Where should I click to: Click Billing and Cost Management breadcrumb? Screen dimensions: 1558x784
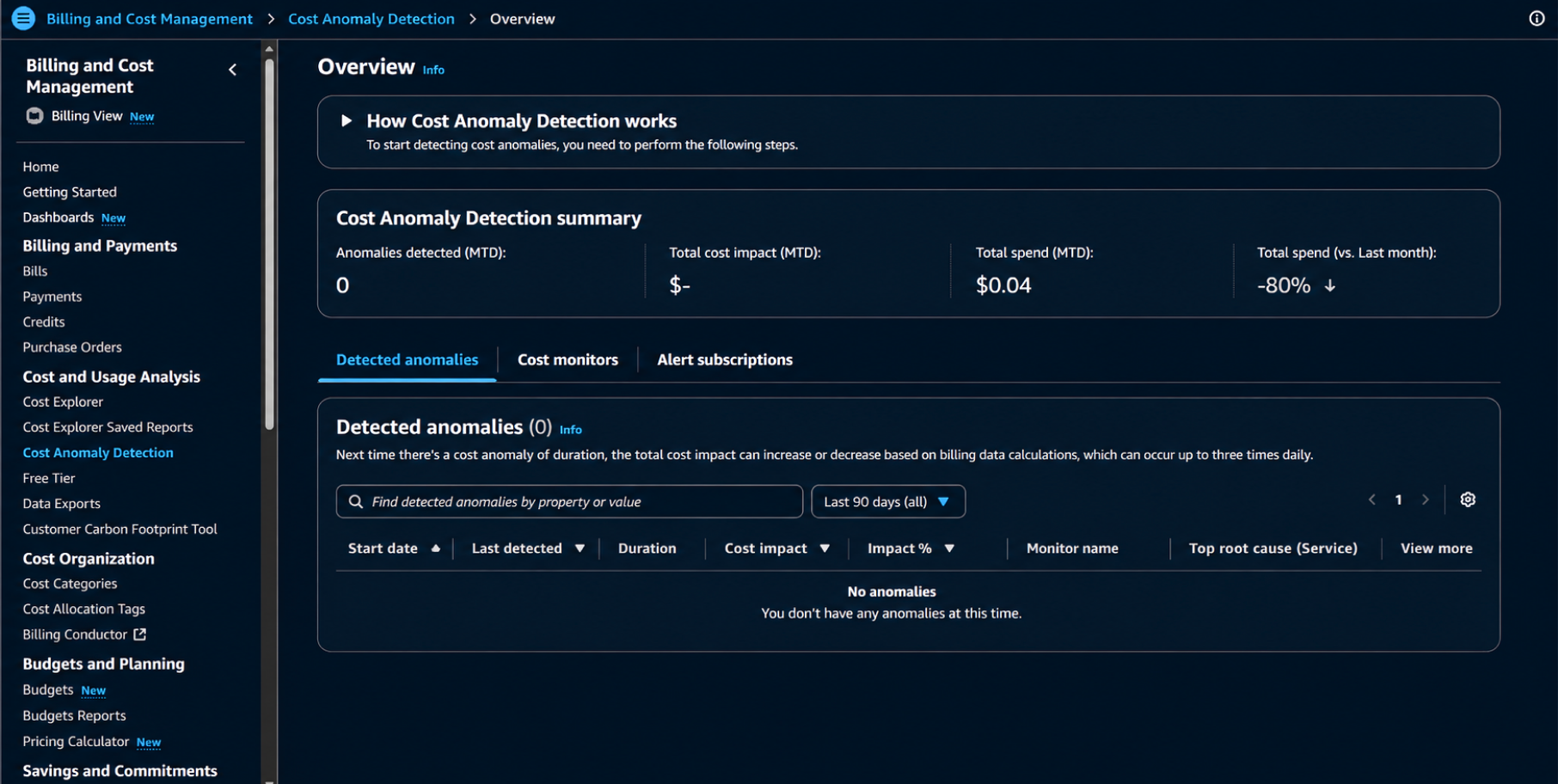(x=150, y=19)
